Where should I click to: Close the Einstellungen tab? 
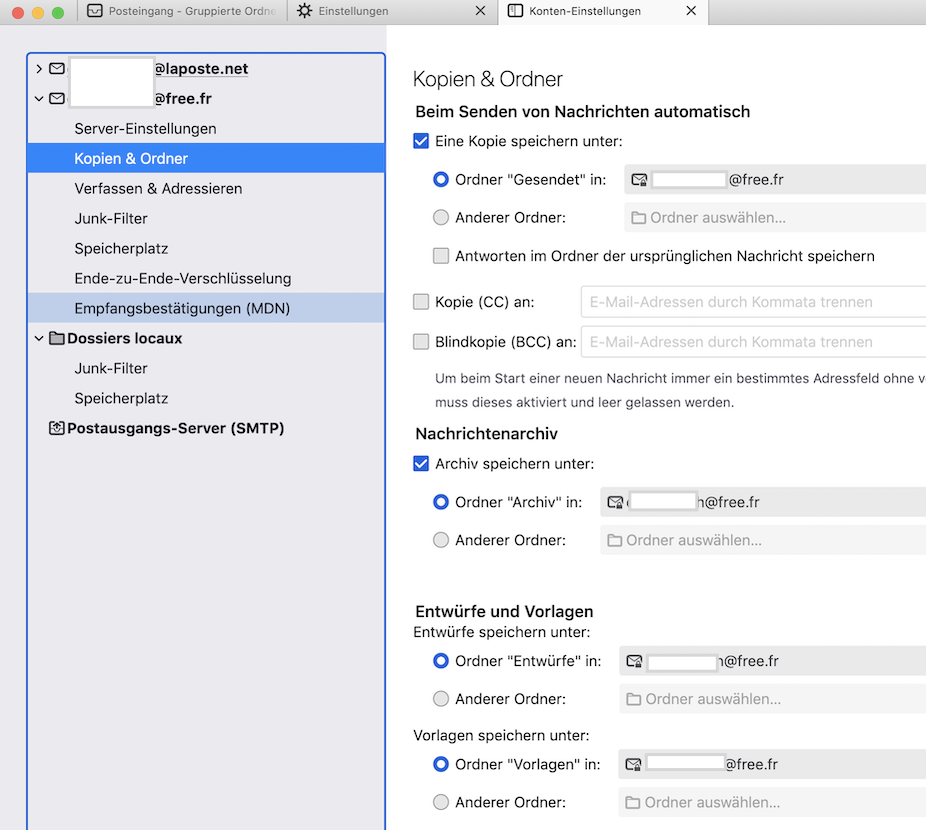point(480,11)
